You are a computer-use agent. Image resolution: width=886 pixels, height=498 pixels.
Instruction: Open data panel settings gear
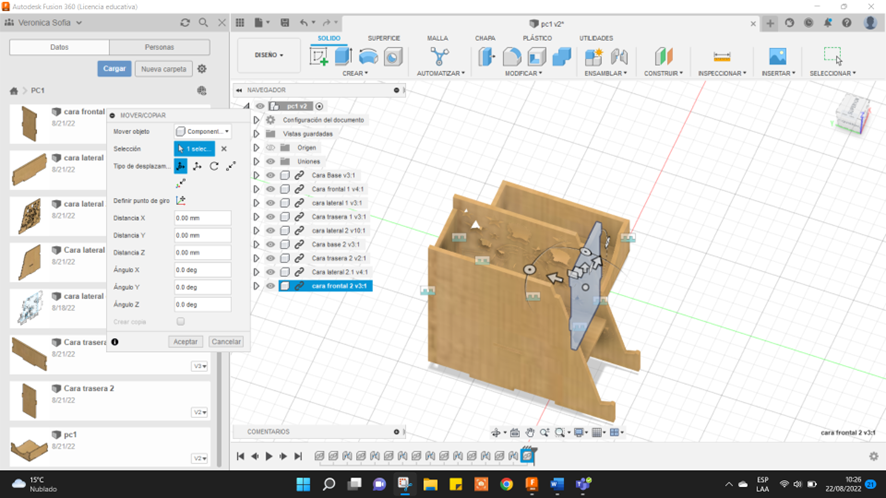click(202, 69)
